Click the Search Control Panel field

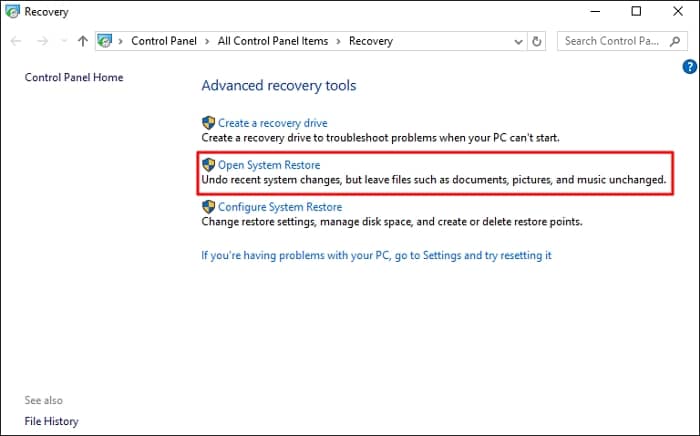pos(621,41)
